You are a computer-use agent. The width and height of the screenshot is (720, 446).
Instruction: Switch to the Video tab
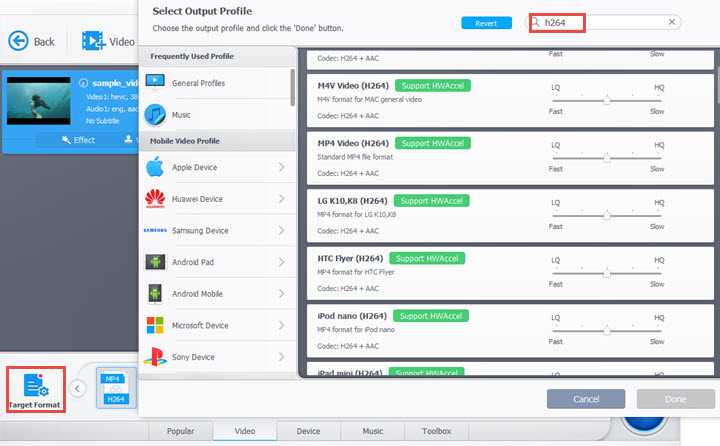click(245, 431)
